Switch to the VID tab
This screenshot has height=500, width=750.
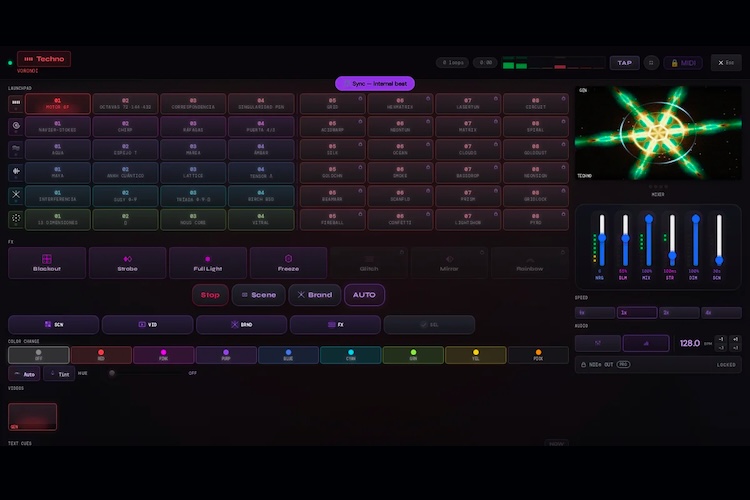point(147,324)
